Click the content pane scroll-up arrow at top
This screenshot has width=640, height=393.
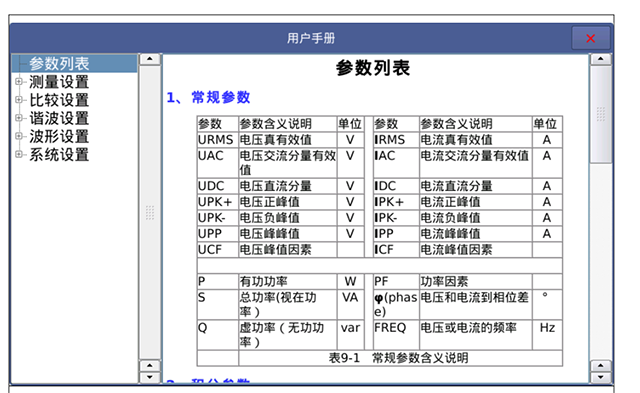click(600, 59)
